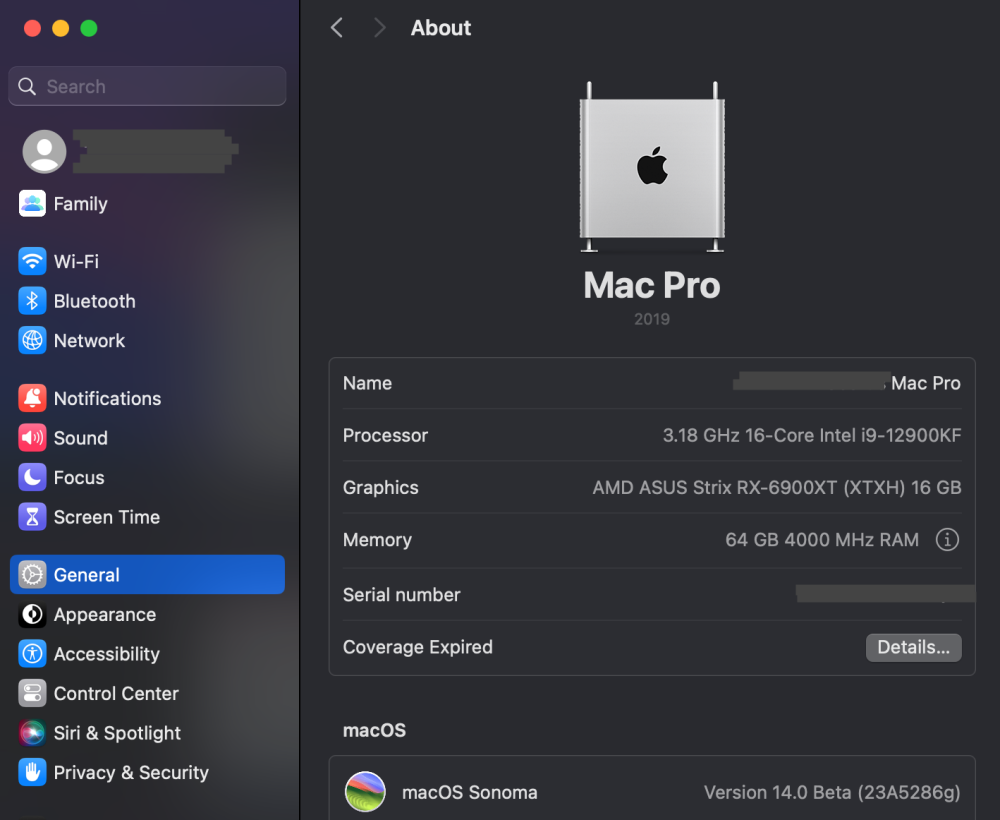Click the Version 14.0 Beta text
The height and width of the screenshot is (820, 1000).
(777, 793)
